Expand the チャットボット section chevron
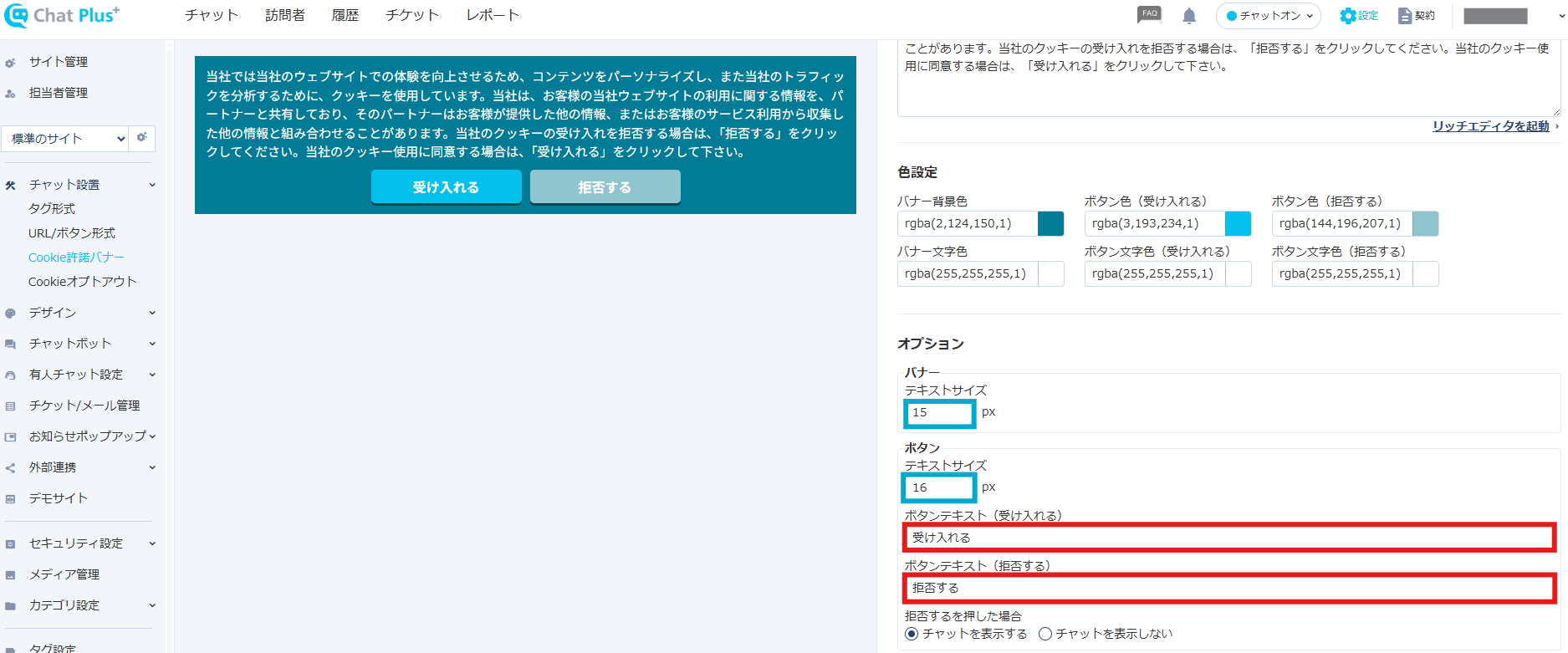 (x=152, y=344)
